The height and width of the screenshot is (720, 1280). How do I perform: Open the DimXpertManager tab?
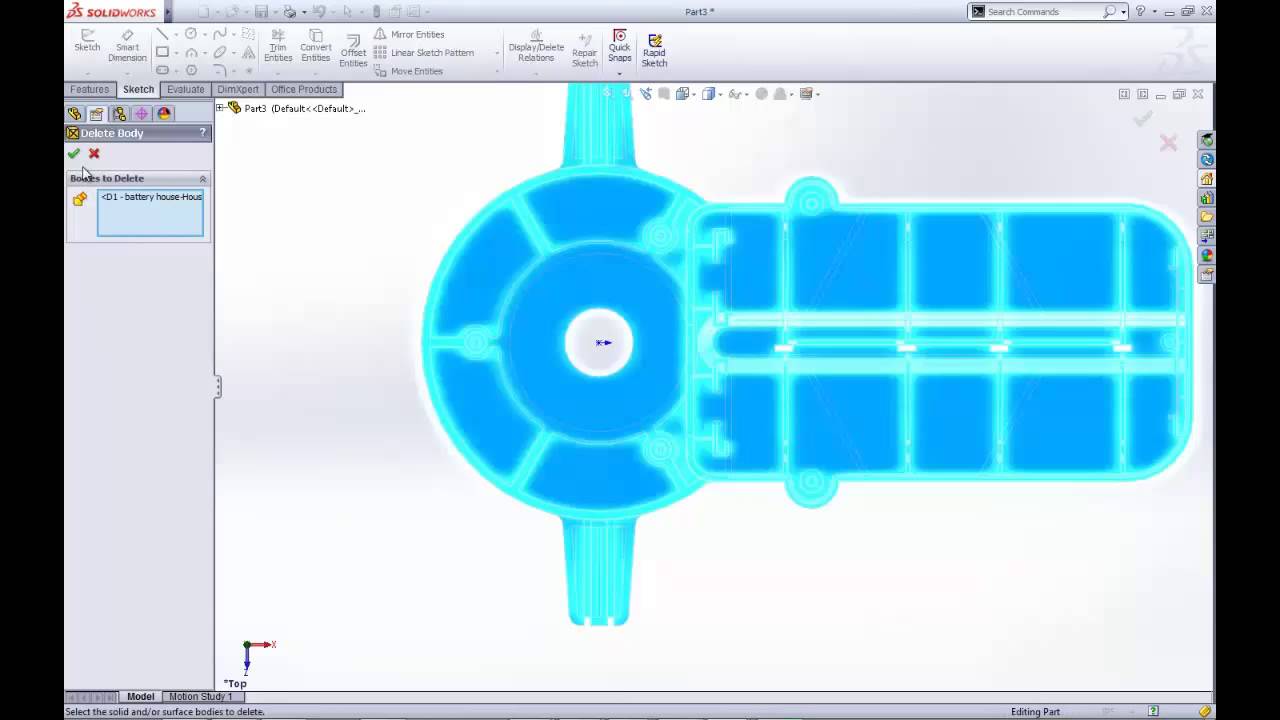(x=141, y=114)
